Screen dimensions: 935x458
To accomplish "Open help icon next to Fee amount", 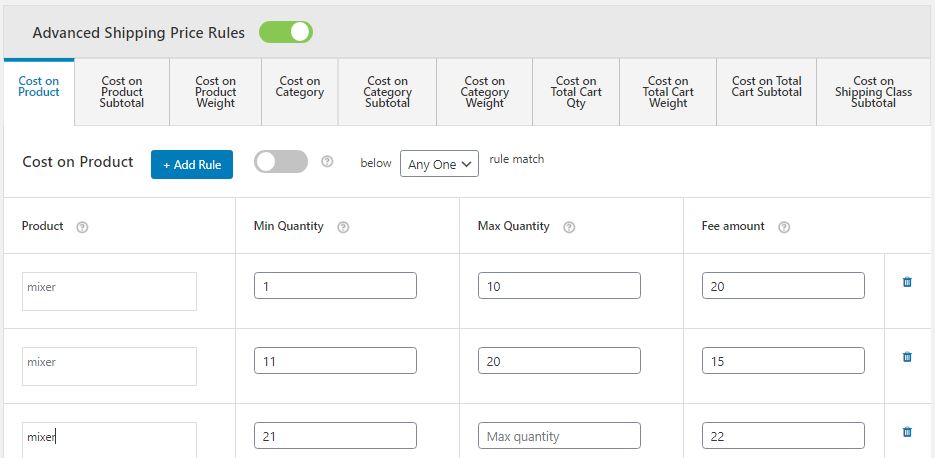I will click(x=784, y=227).
